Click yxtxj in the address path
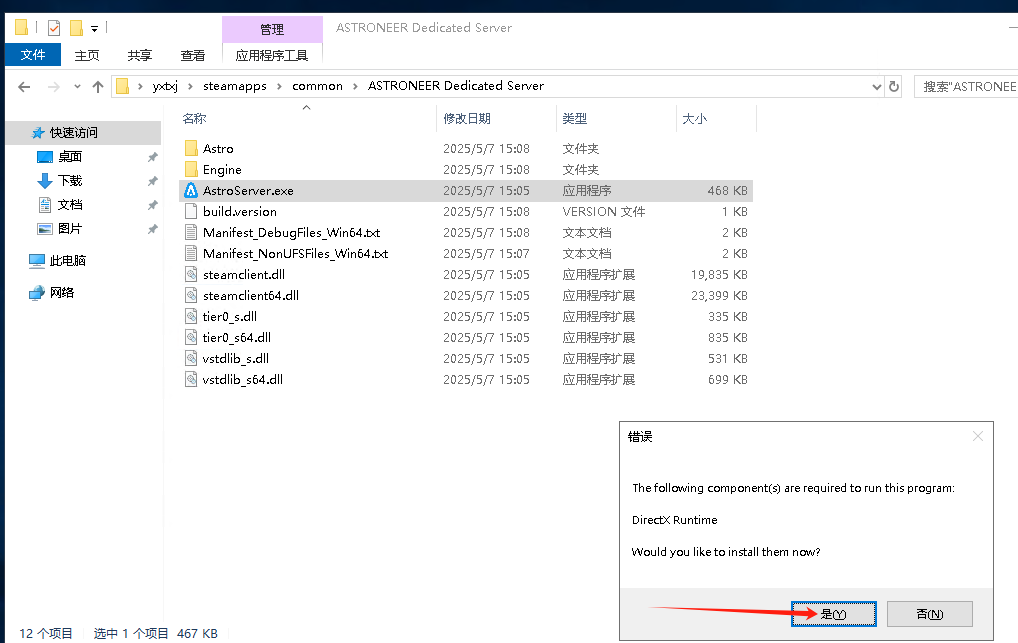This screenshot has width=1018, height=643. point(165,86)
